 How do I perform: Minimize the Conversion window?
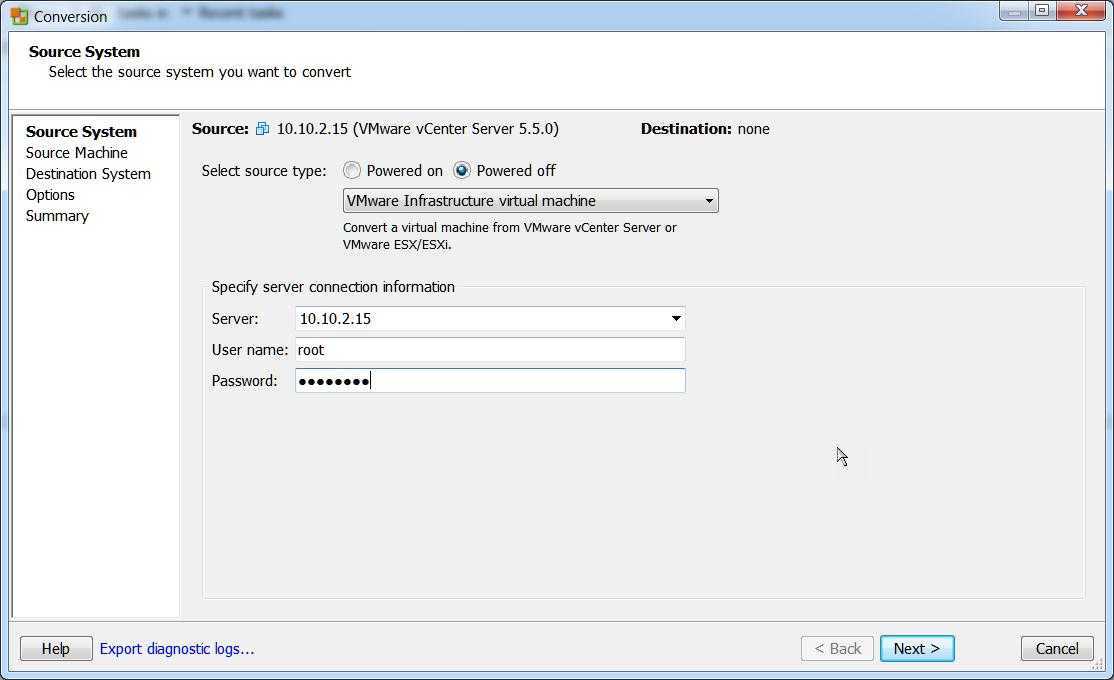click(x=1015, y=10)
